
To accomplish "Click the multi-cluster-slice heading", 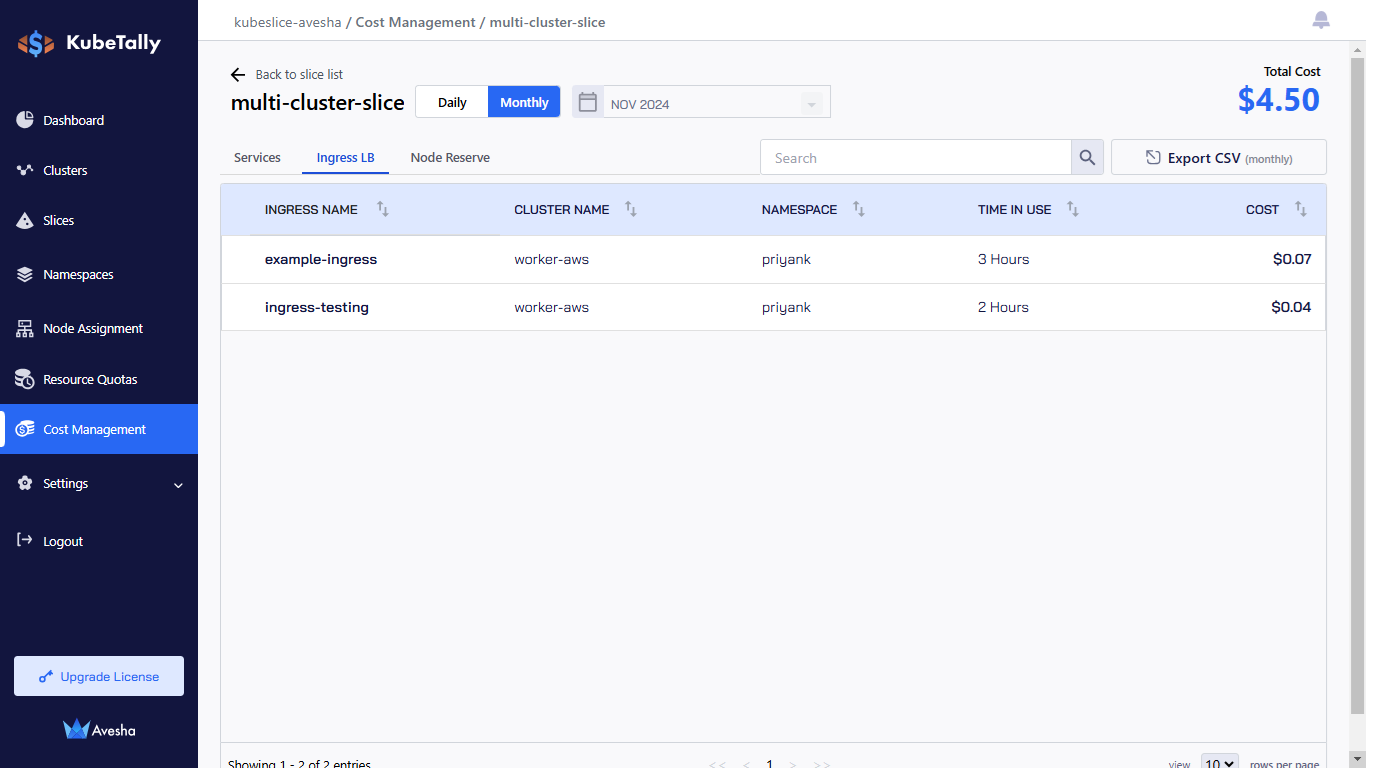I will [x=318, y=102].
